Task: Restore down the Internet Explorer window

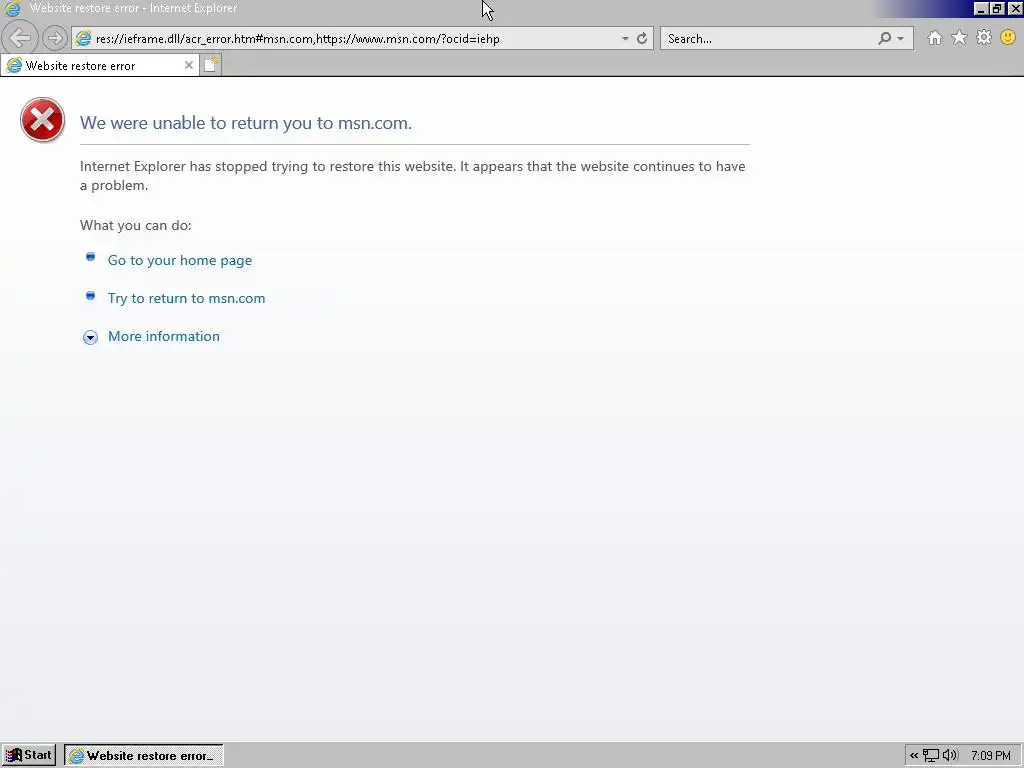Action: pos(997,8)
